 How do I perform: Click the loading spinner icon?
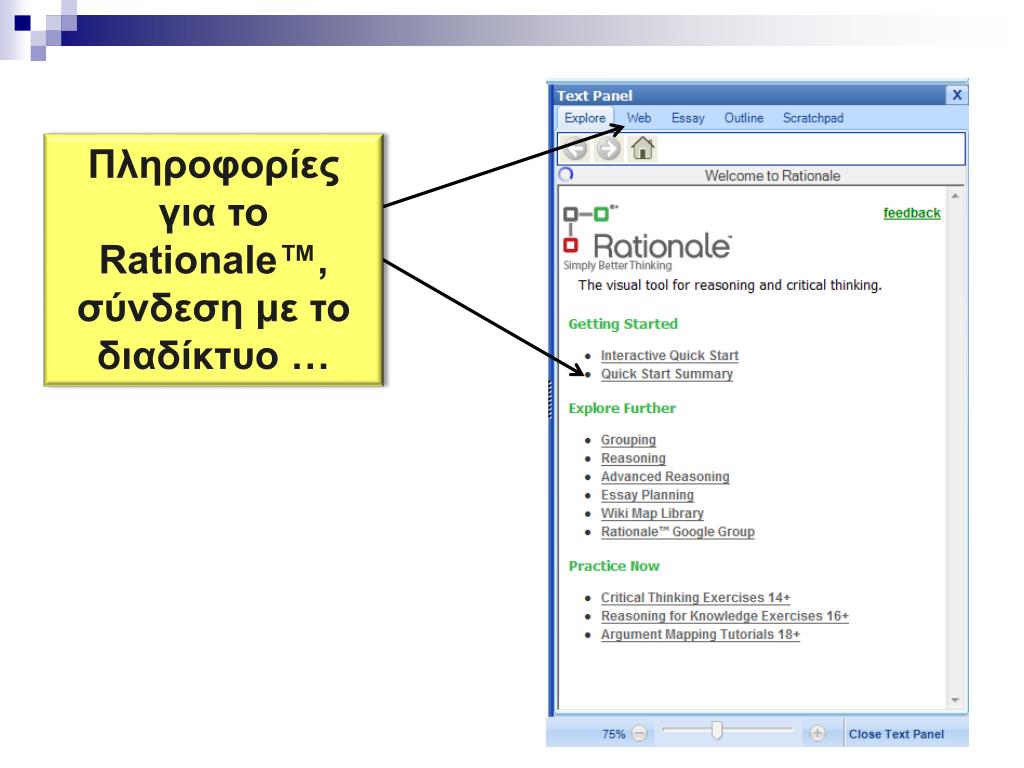[566, 174]
